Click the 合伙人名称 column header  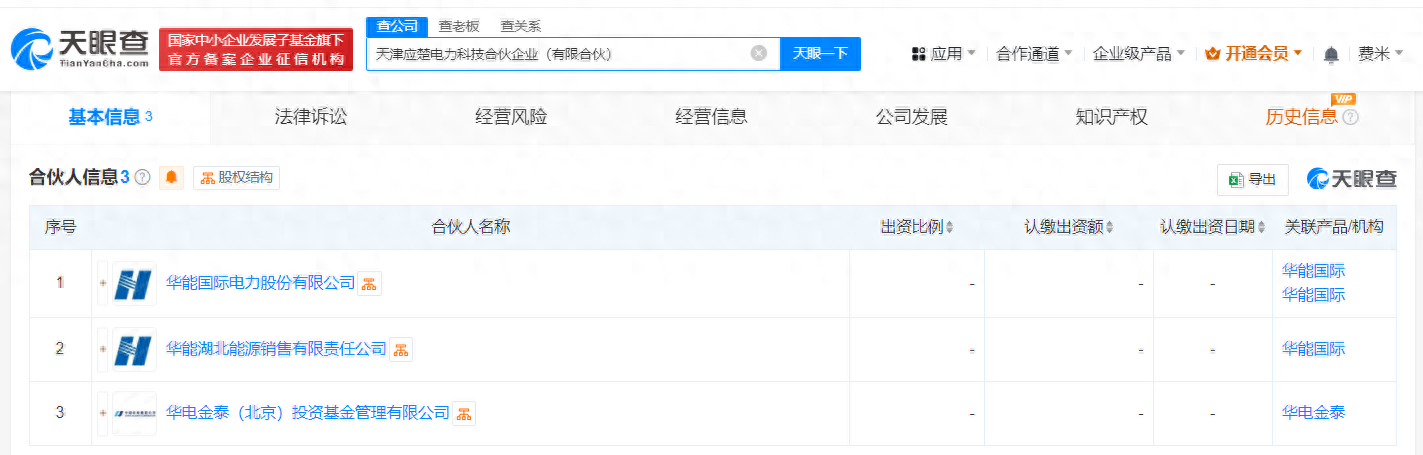470,227
